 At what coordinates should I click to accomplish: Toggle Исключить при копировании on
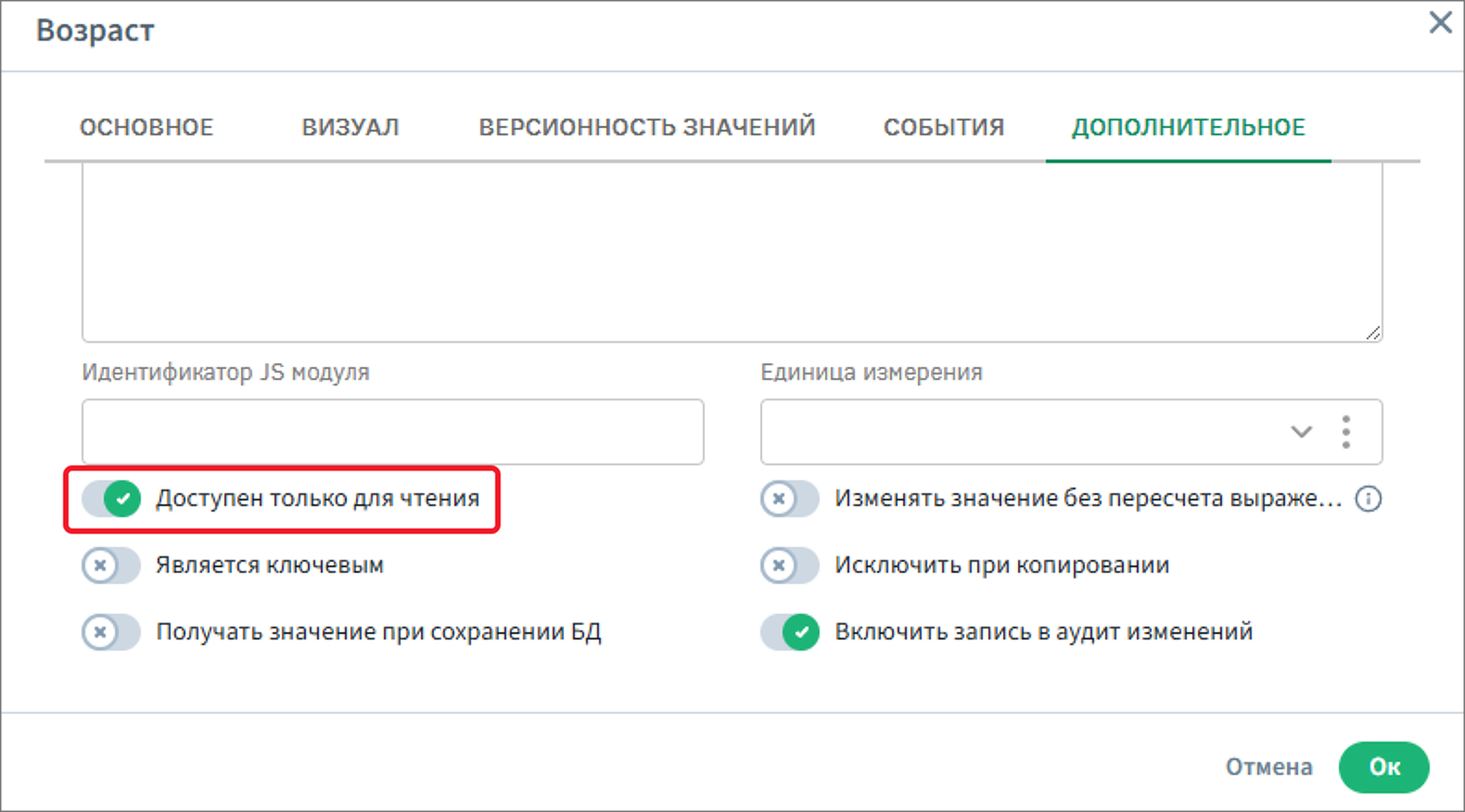(790, 565)
